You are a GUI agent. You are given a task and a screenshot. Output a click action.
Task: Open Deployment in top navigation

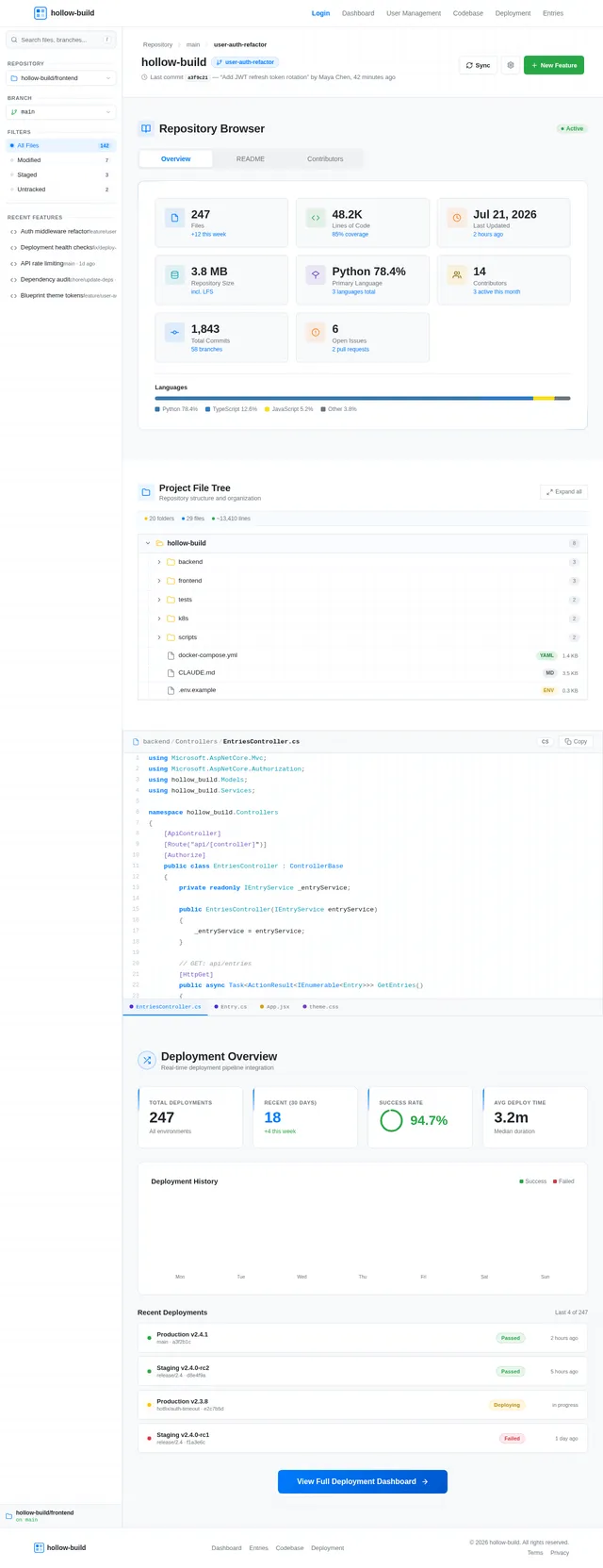pos(513,13)
